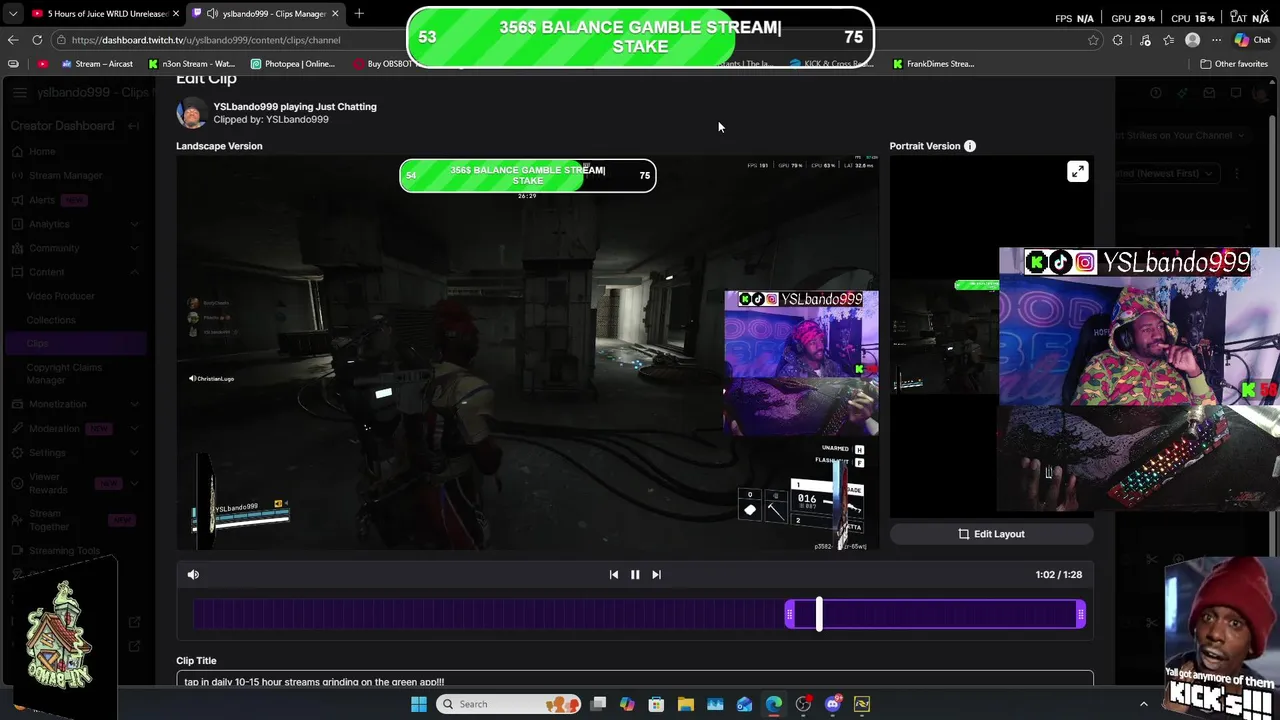Click the landscape clip video preview

[527, 352]
